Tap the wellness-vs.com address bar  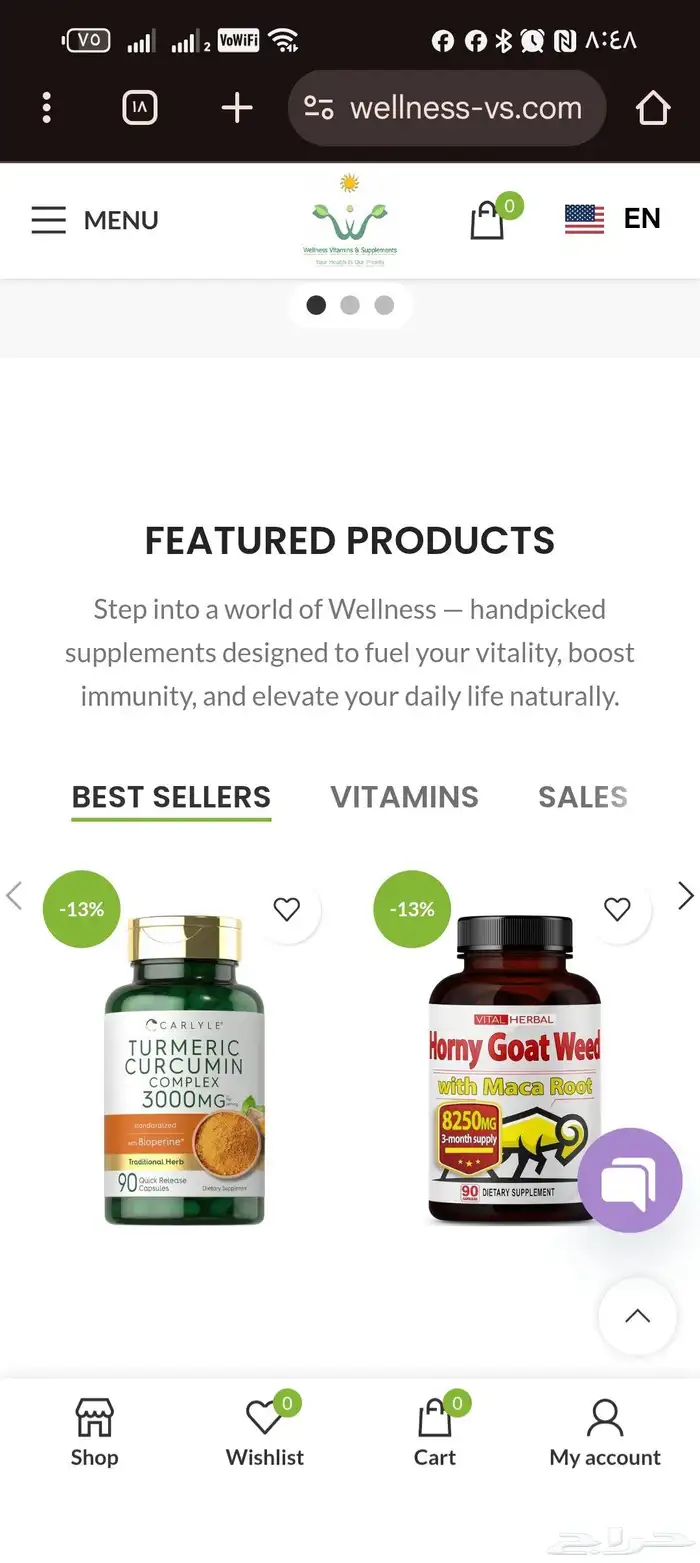(447, 107)
